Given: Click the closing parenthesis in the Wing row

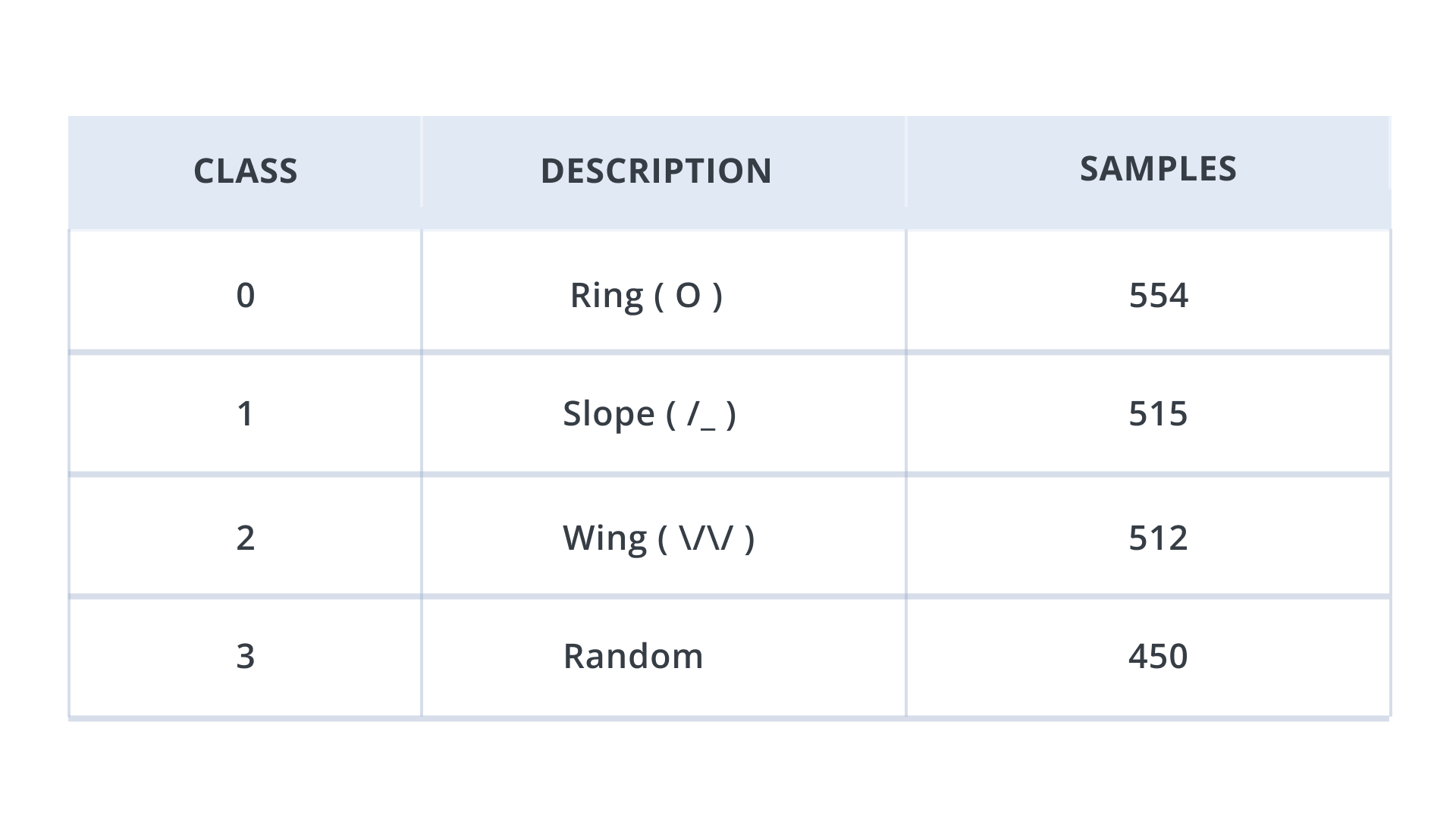Looking at the screenshot, I should (x=749, y=538).
